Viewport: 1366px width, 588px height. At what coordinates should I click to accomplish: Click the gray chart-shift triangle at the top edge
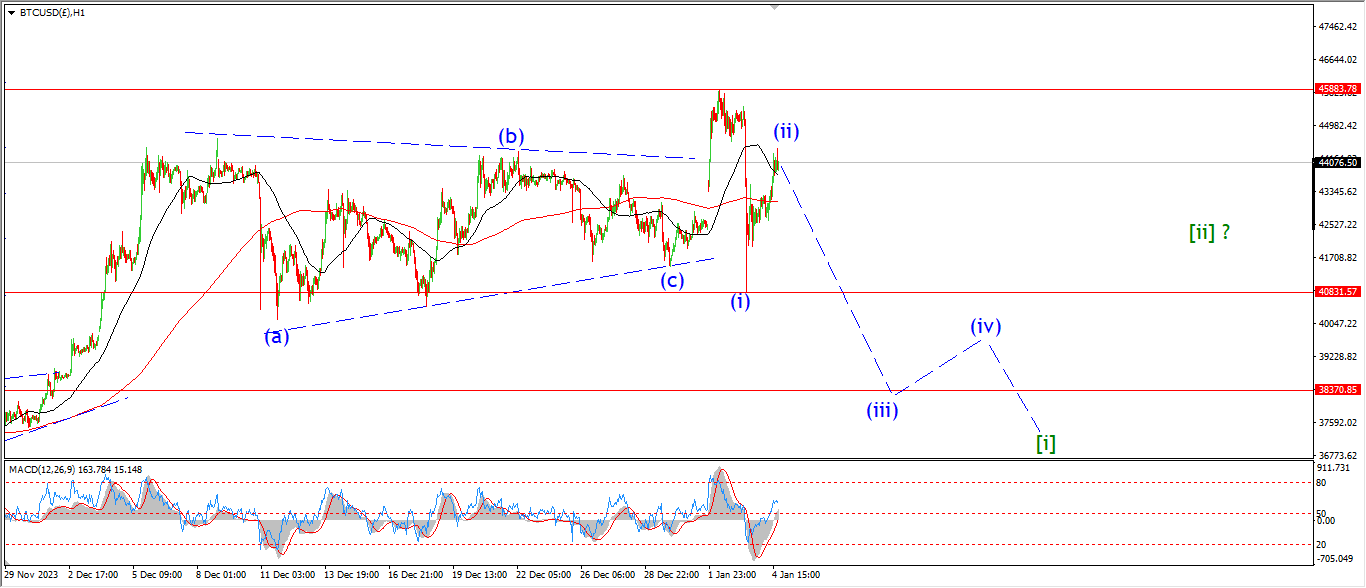coord(773,8)
